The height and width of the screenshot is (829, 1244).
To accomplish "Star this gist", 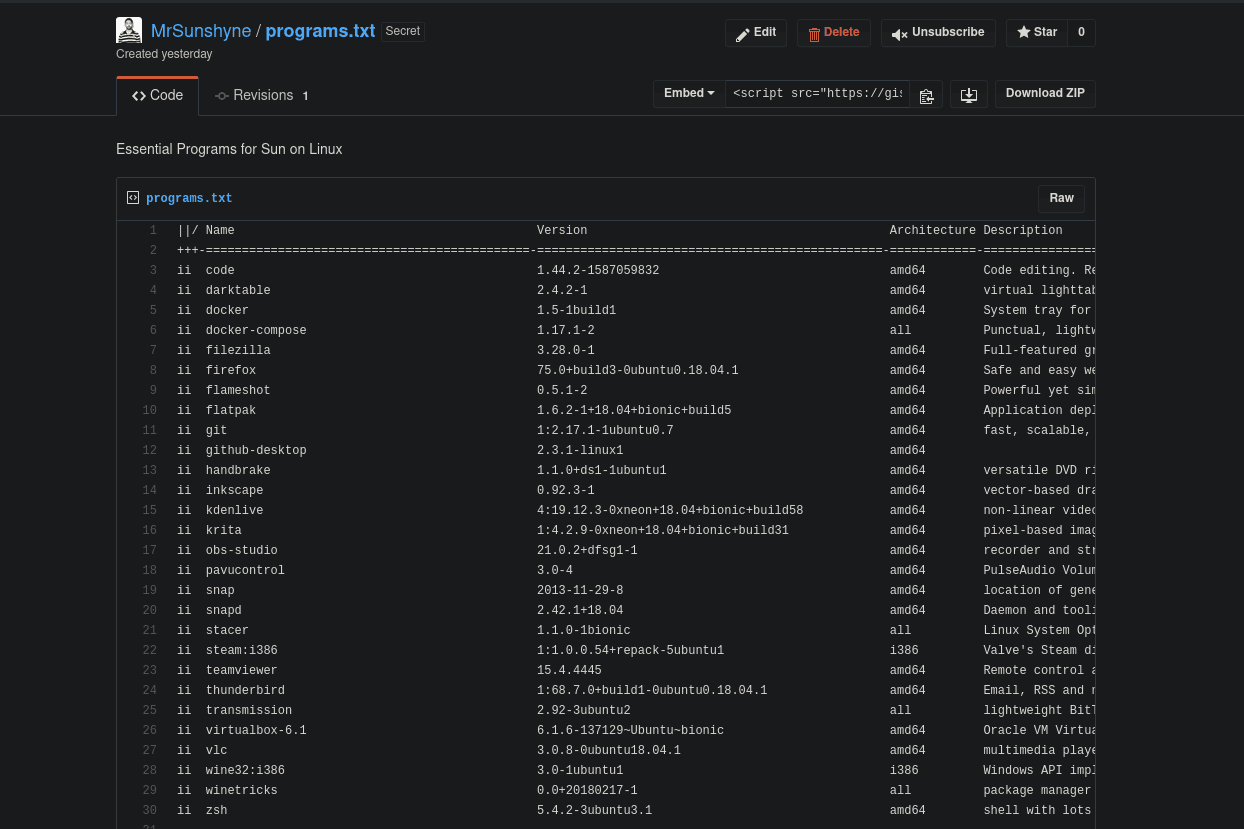I will coord(1036,33).
